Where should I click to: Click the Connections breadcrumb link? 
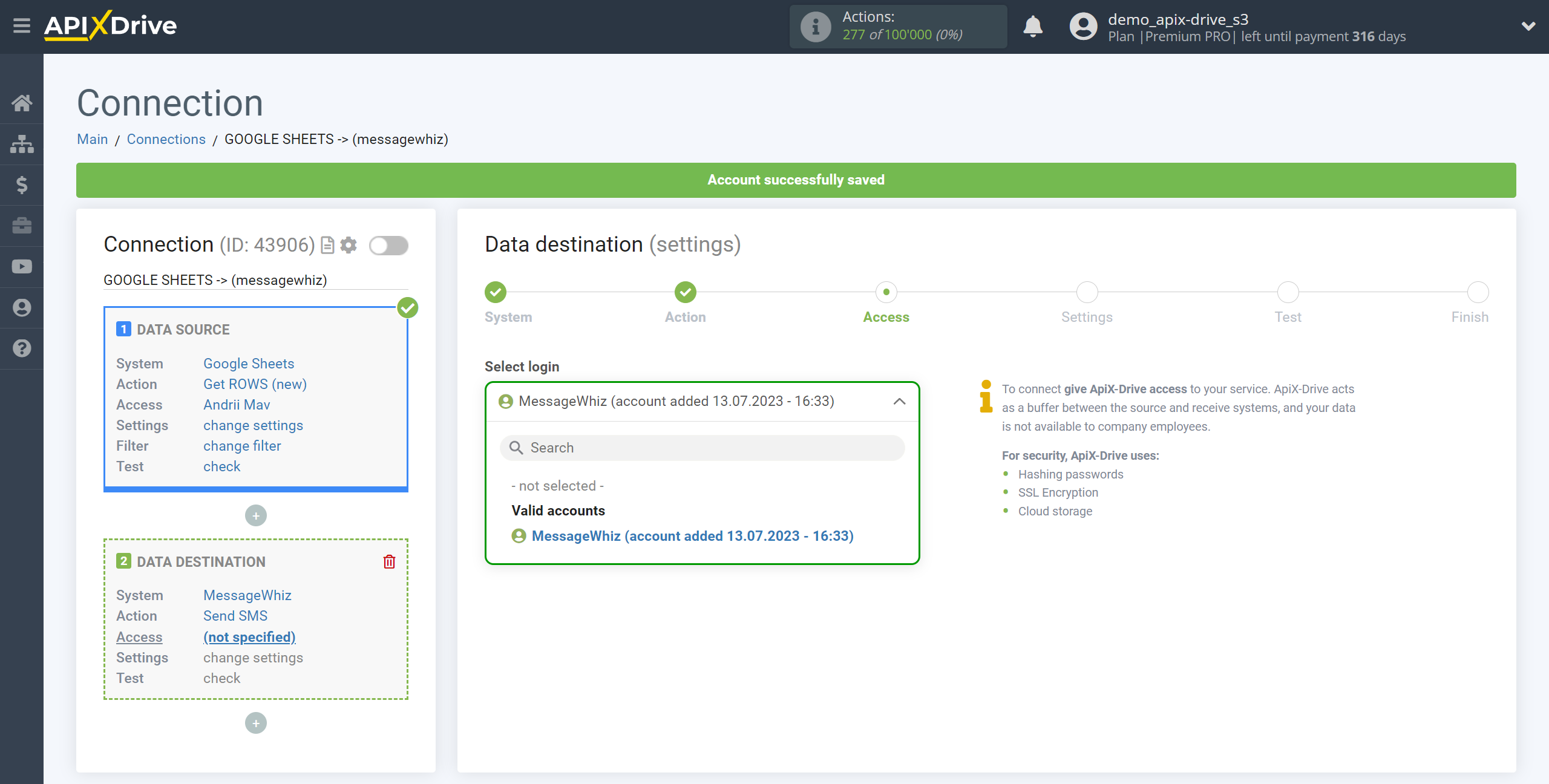click(166, 139)
